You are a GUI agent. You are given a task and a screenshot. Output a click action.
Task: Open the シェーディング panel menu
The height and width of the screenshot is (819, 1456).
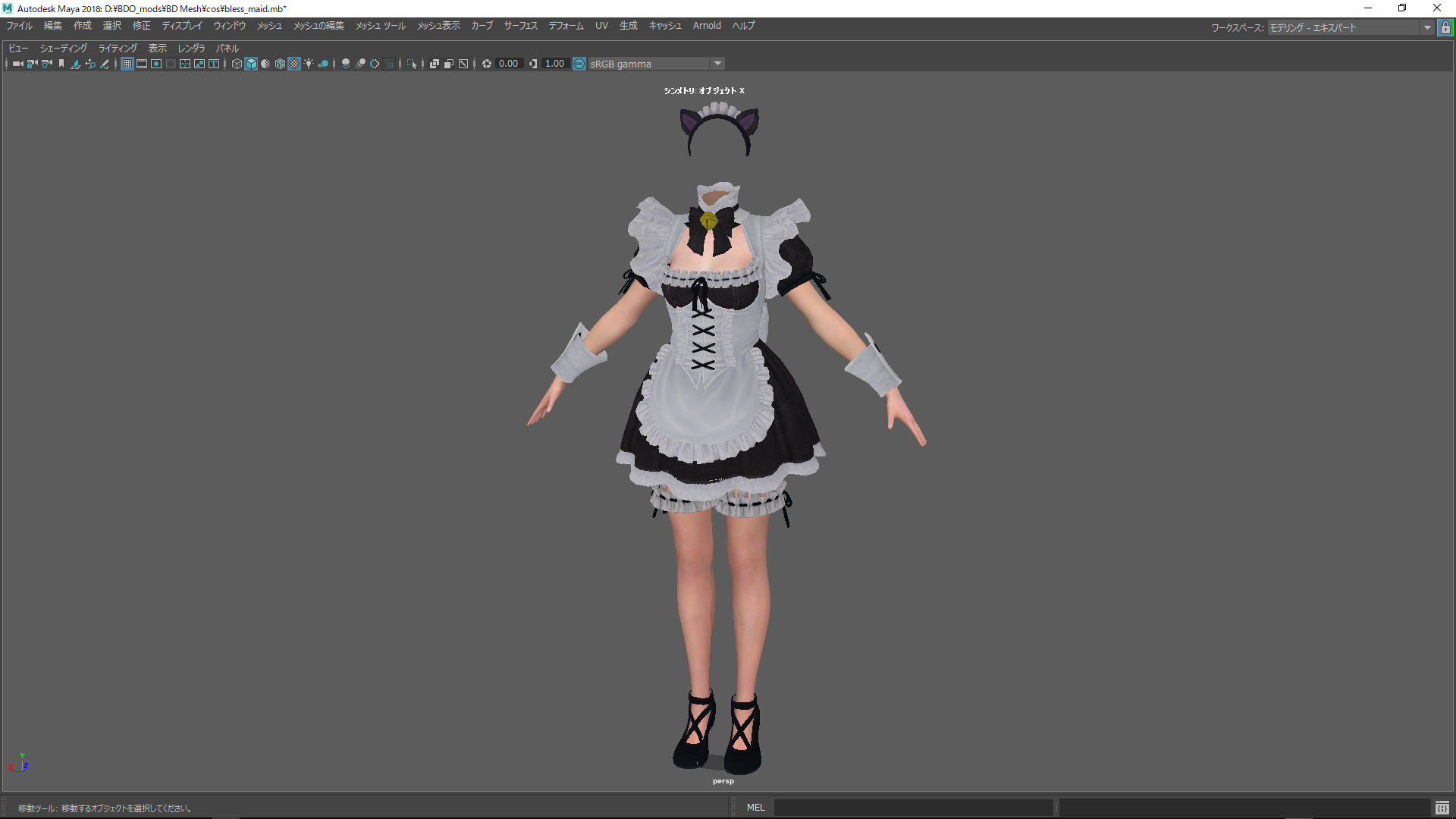point(63,48)
